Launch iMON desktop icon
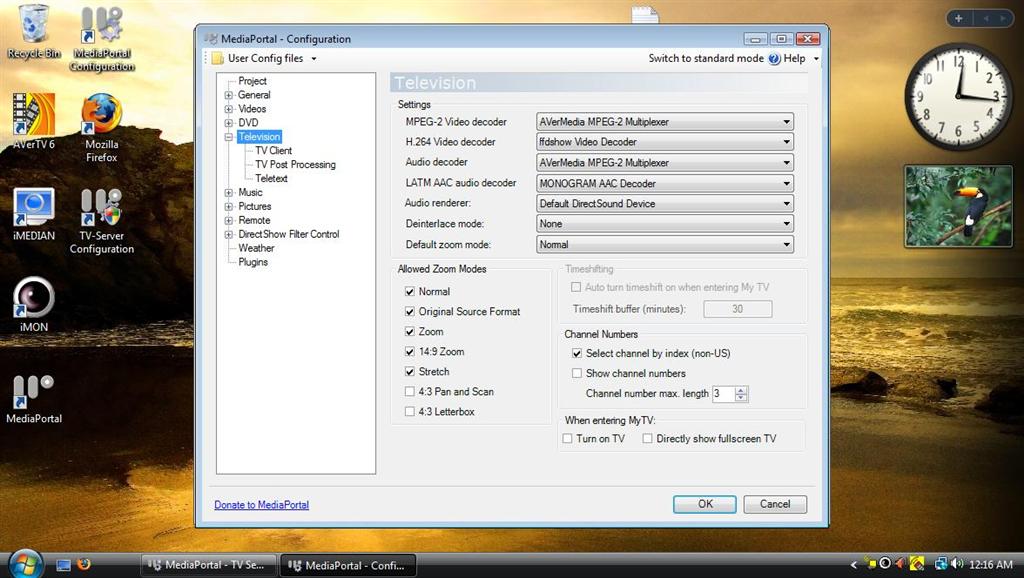The height and width of the screenshot is (578, 1024). (33, 304)
